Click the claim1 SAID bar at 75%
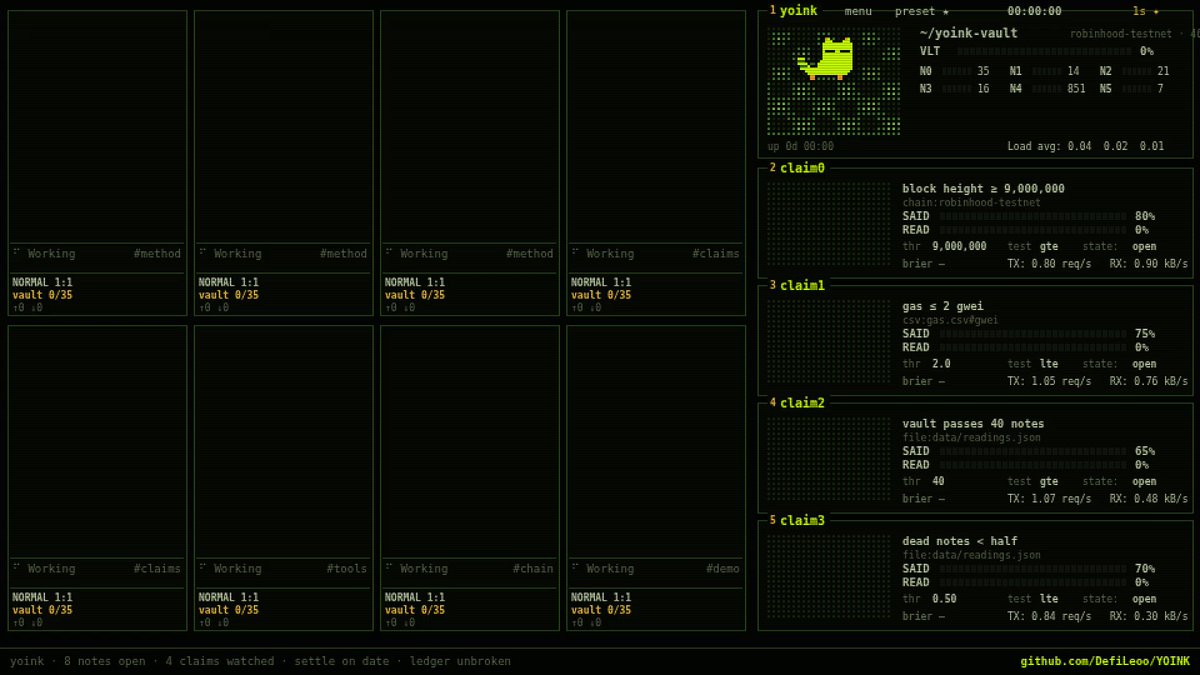 1034,334
